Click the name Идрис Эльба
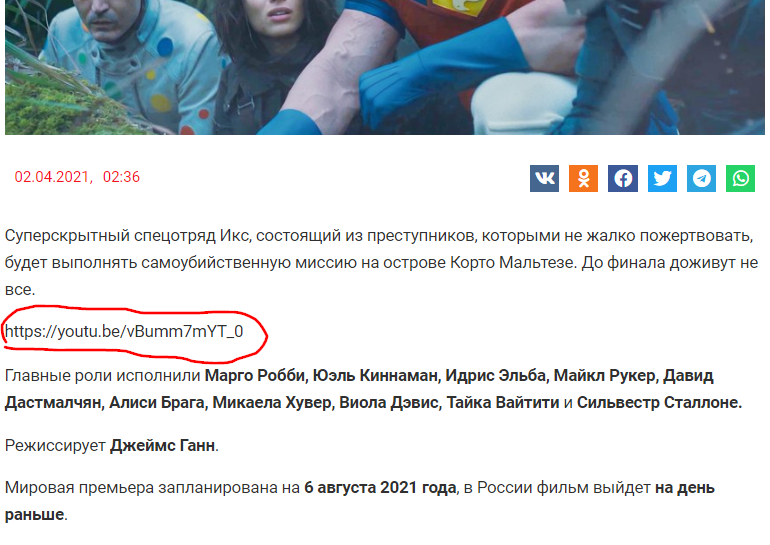Screen dimensions: 770x545 [495, 376]
